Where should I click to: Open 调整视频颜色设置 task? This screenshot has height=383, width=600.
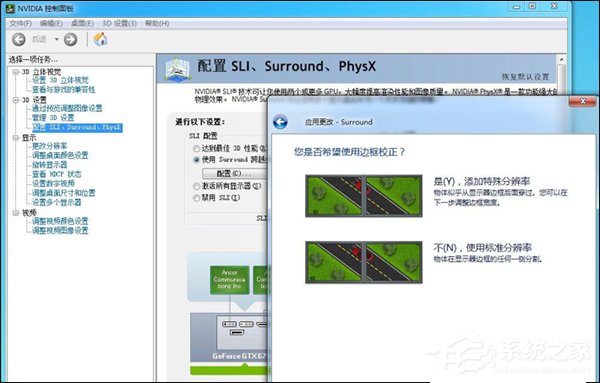(60, 221)
